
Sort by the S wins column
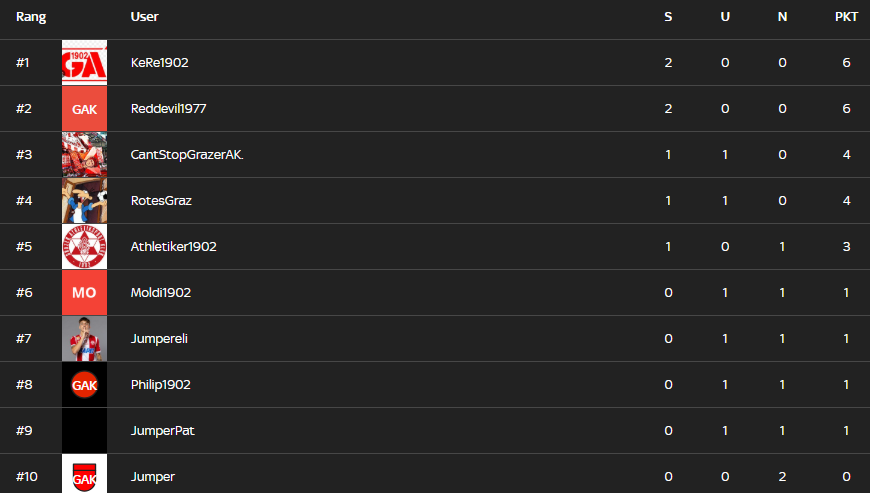668,17
